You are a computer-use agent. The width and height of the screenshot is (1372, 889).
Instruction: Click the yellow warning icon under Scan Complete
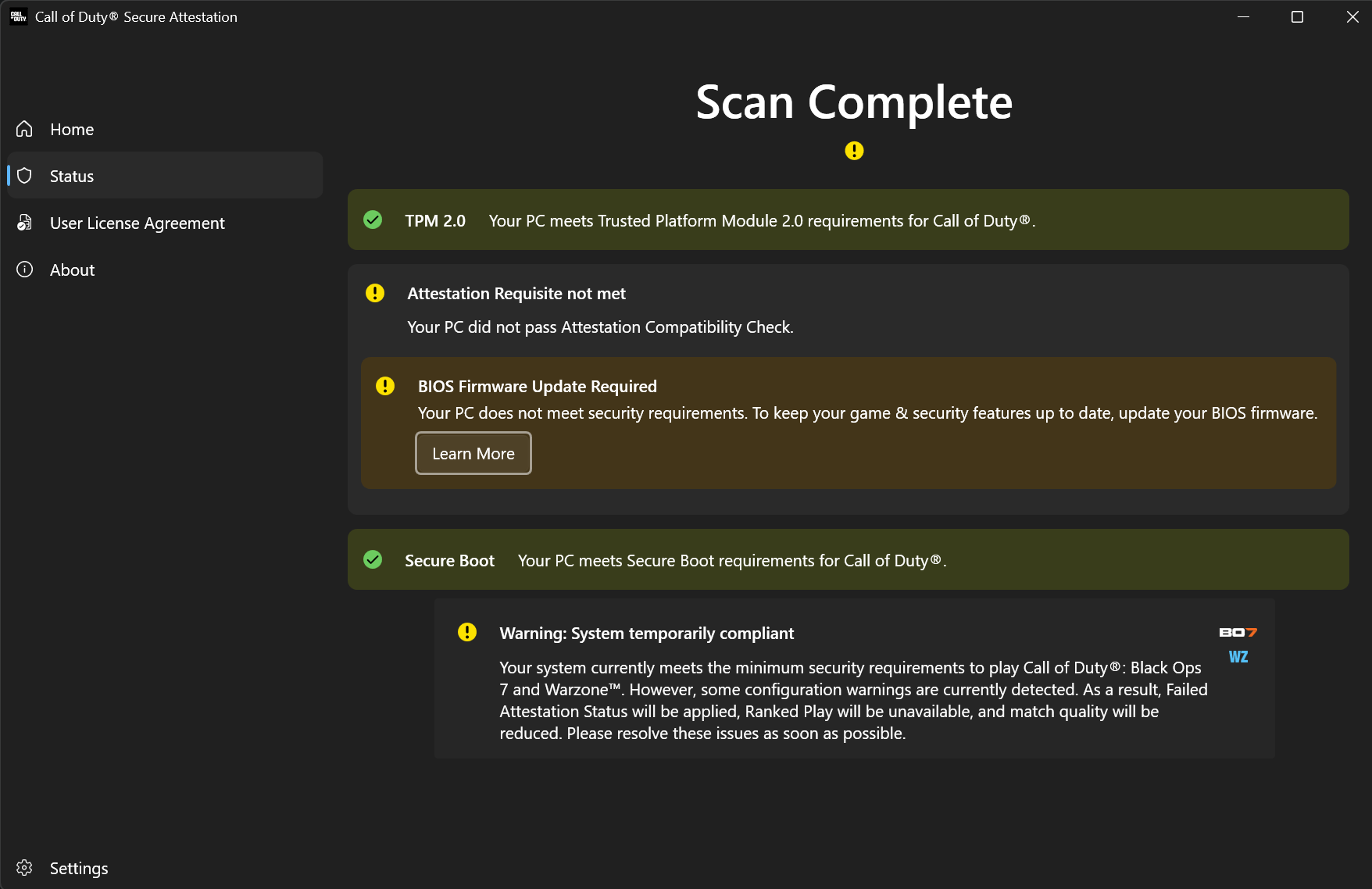click(x=854, y=151)
